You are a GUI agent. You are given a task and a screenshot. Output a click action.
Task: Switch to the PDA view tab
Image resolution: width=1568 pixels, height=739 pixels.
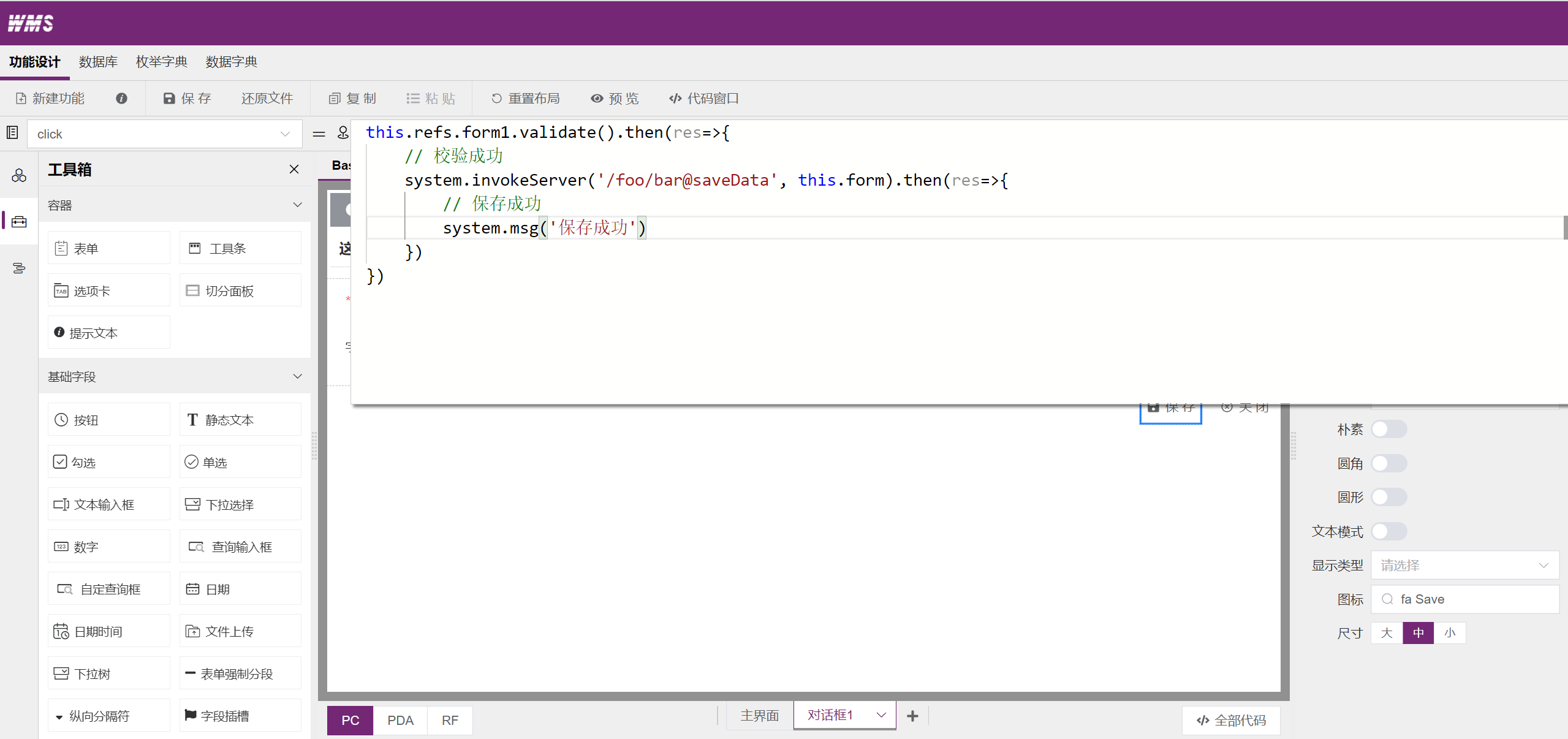pos(400,720)
